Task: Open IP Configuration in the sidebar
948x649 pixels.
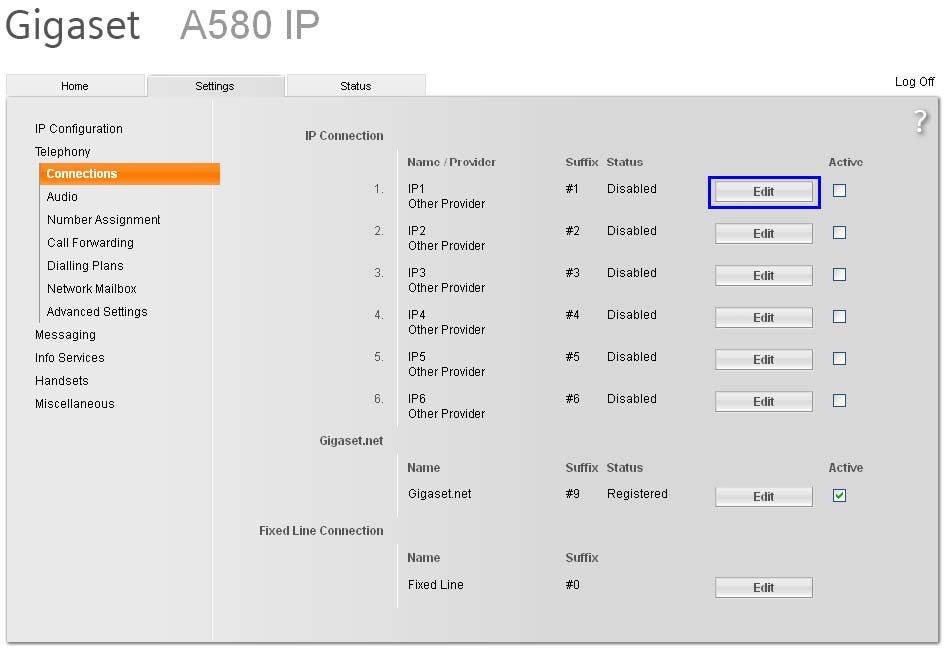Action: pyautogui.click(x=79, y=129)
